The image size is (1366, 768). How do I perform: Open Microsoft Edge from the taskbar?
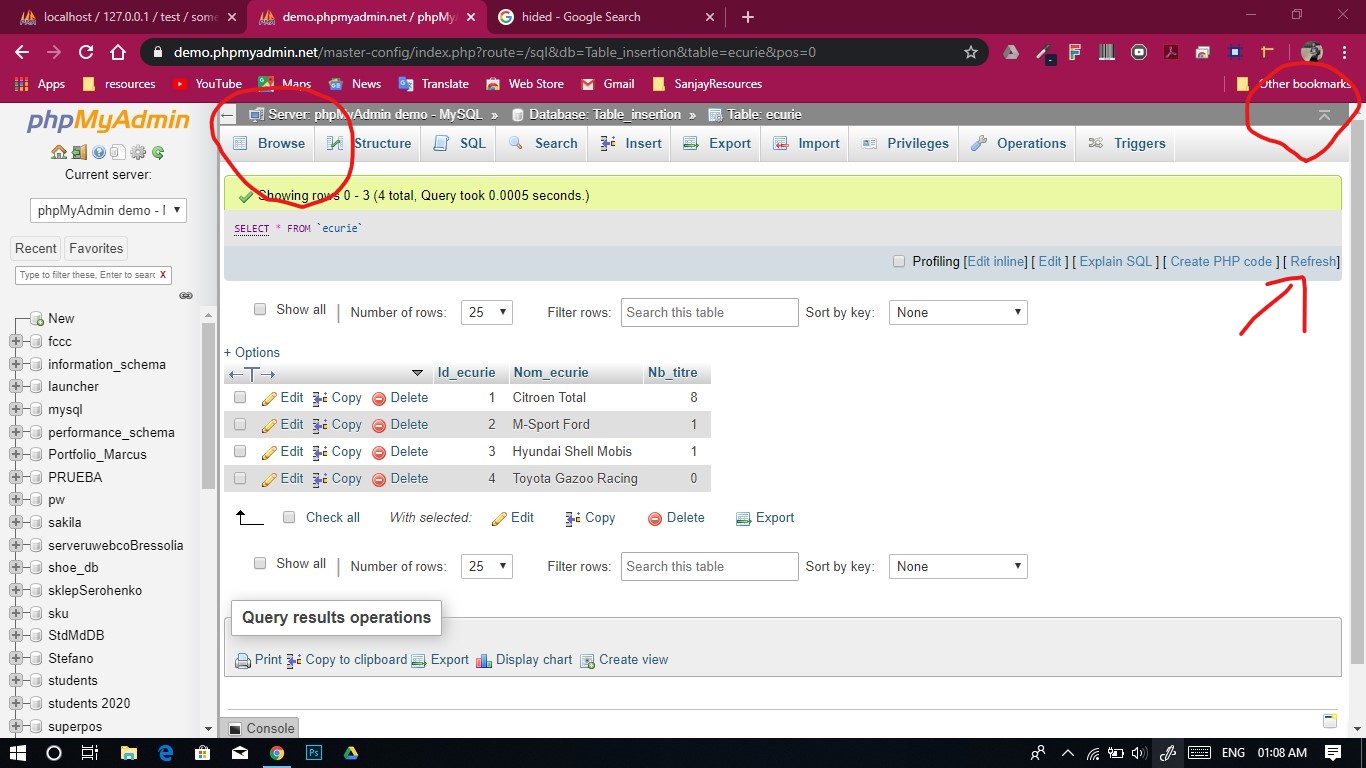[166, 753]
